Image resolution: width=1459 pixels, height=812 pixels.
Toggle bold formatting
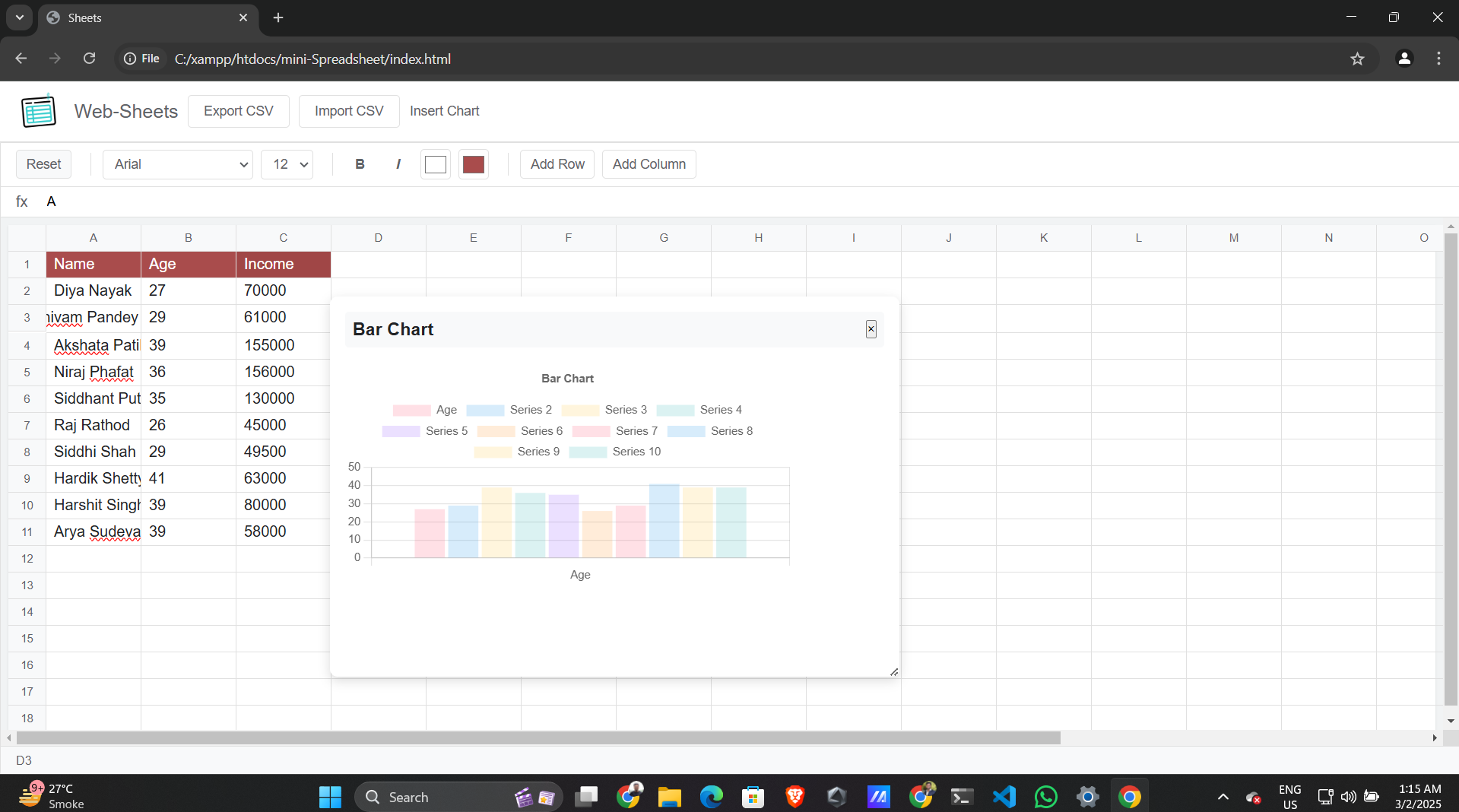coord(360,164)
